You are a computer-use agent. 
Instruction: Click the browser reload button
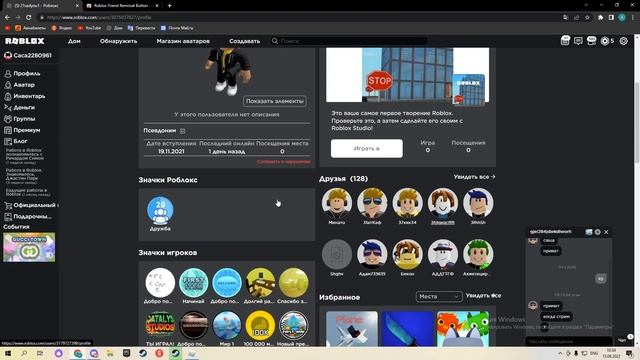pos(28,18)
